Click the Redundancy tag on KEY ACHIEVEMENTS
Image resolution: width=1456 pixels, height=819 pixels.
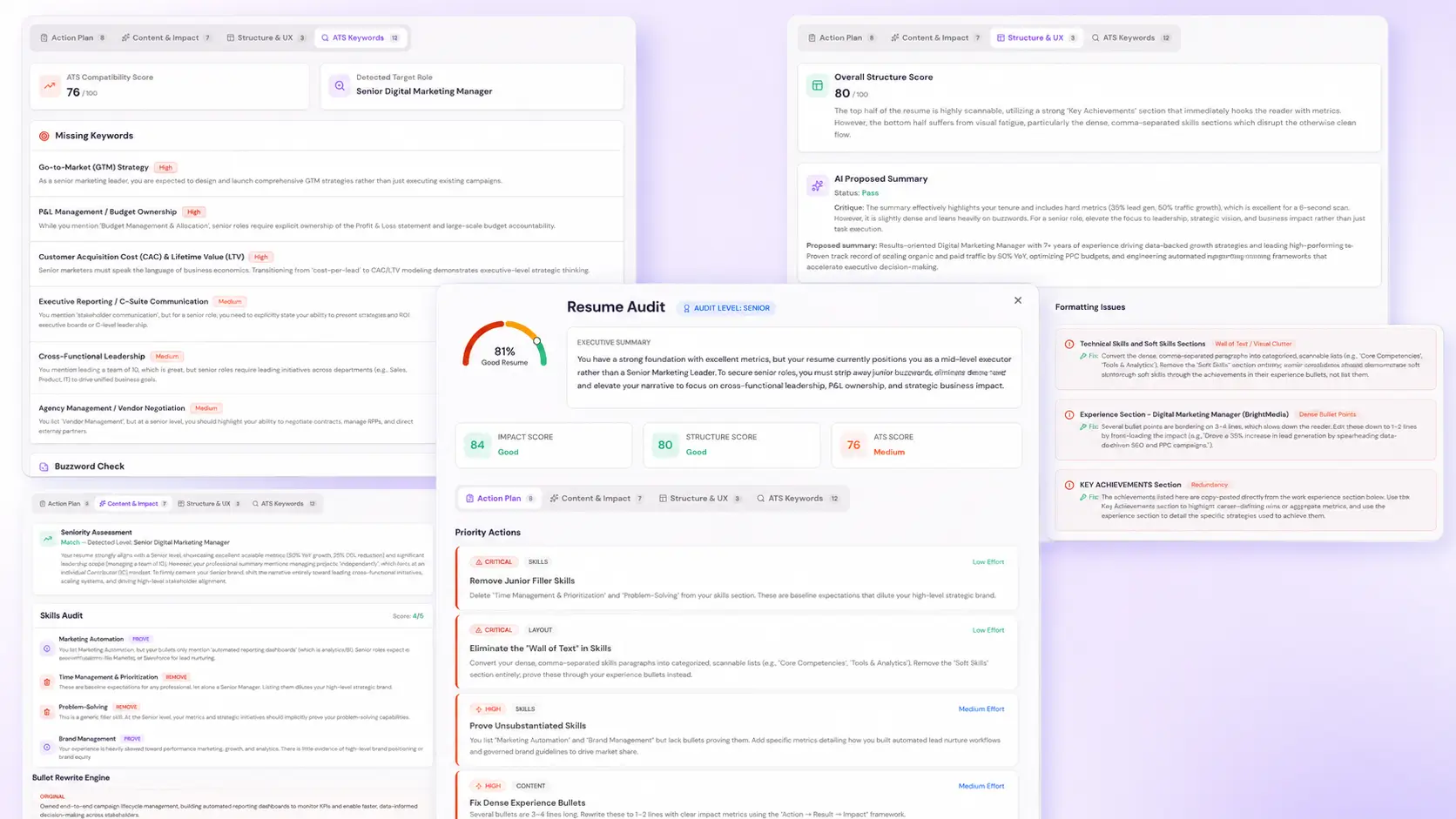[1209, 485]
